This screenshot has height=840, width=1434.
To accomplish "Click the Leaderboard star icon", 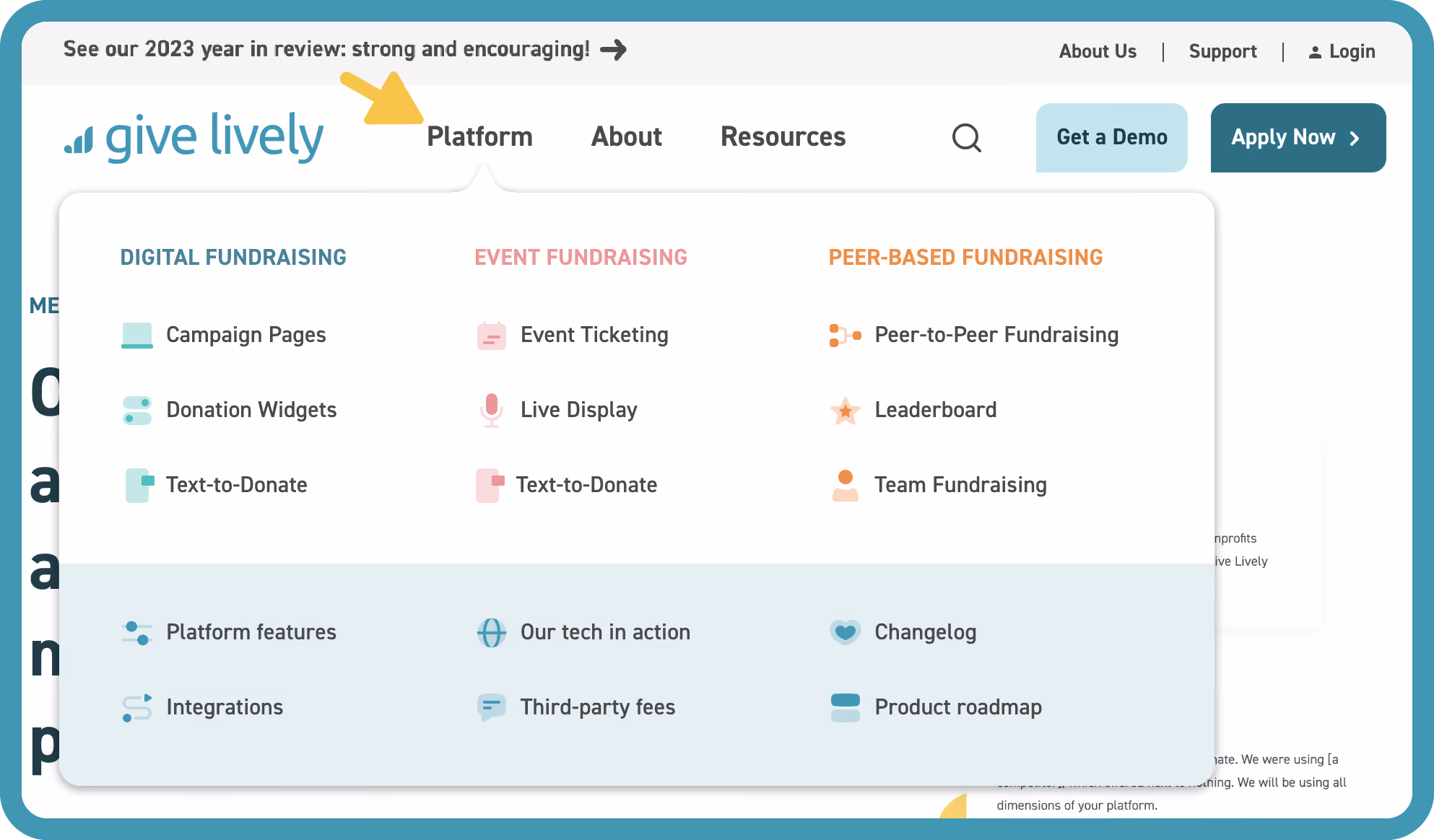I will (x=846, y=411).
